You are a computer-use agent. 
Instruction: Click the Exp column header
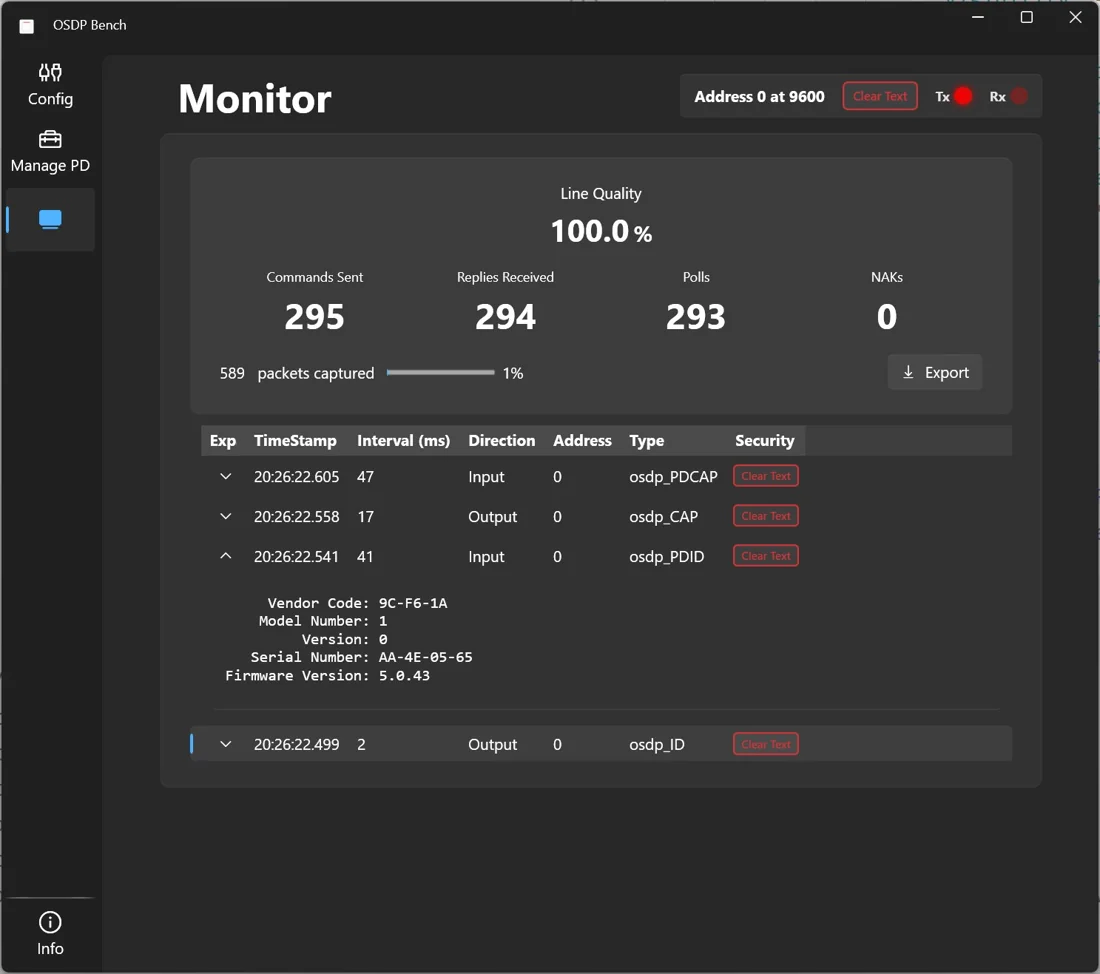tap(223, 441)
